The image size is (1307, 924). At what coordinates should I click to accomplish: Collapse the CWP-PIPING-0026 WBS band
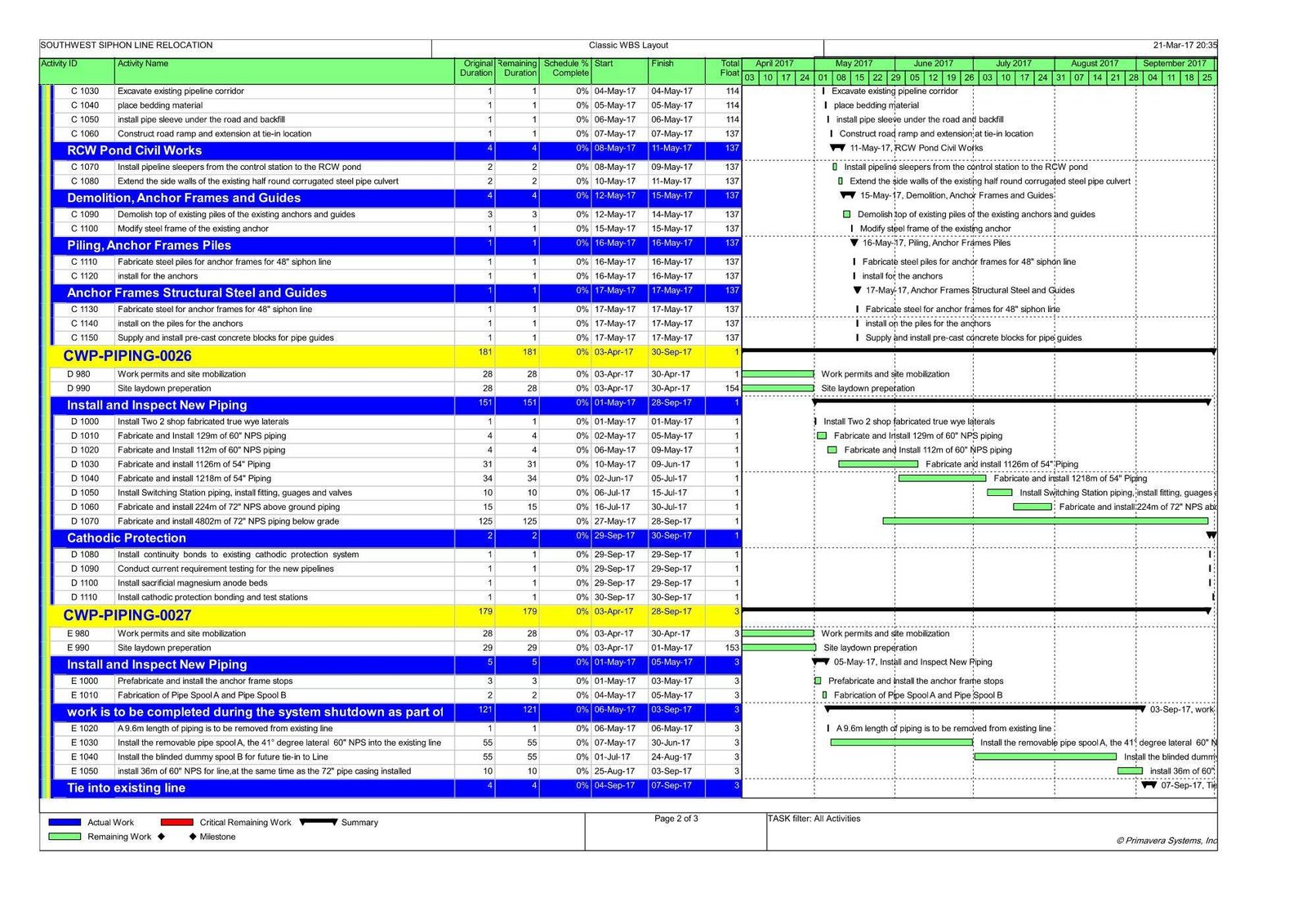127,356
